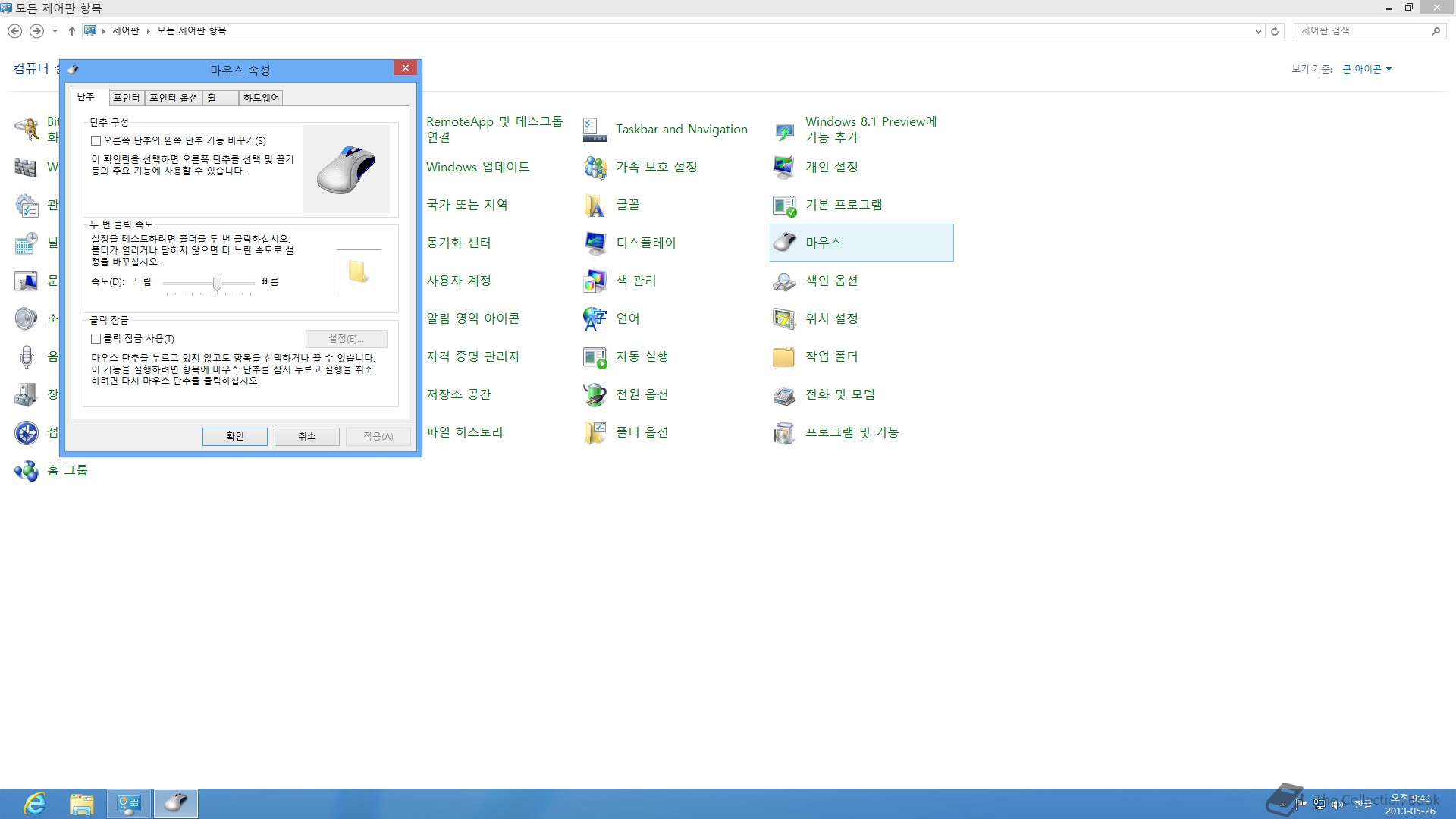Click the 홈 그룹 icon
Image resolution: width=1456 pixels, height=819 pixels.
pos(26,470)
